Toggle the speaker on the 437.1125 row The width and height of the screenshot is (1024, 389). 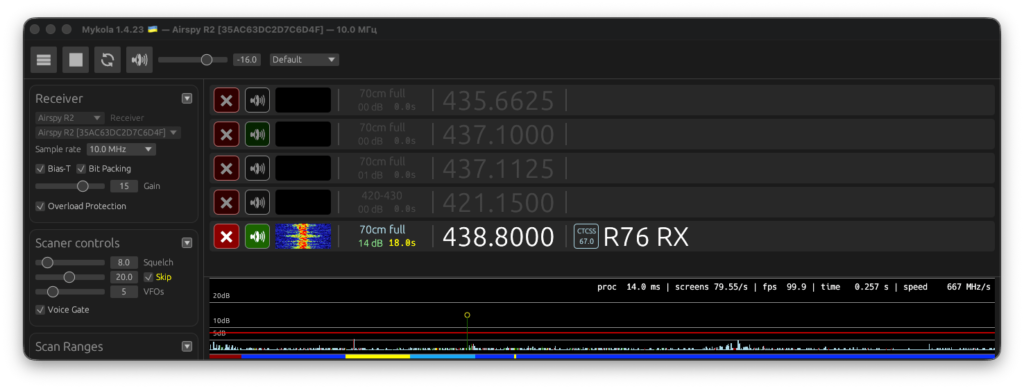tap(257, 168)
